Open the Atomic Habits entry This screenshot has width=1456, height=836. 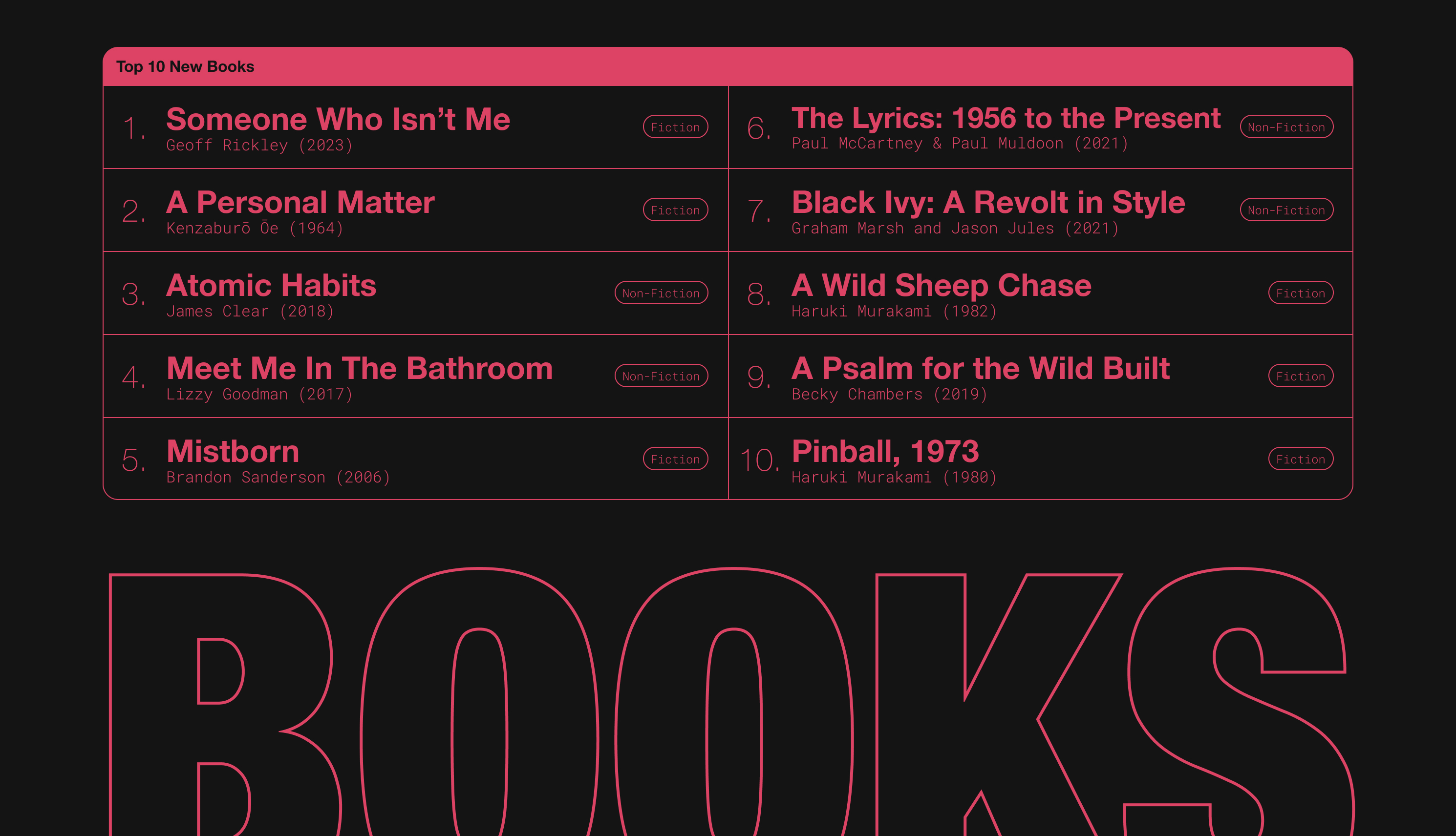271,285
